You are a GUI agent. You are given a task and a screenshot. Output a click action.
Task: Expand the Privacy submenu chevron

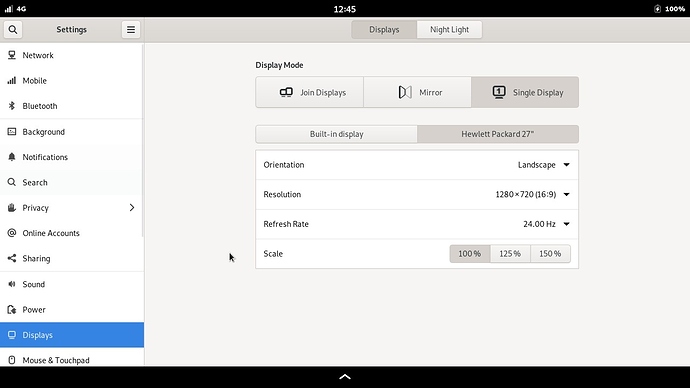132,208
